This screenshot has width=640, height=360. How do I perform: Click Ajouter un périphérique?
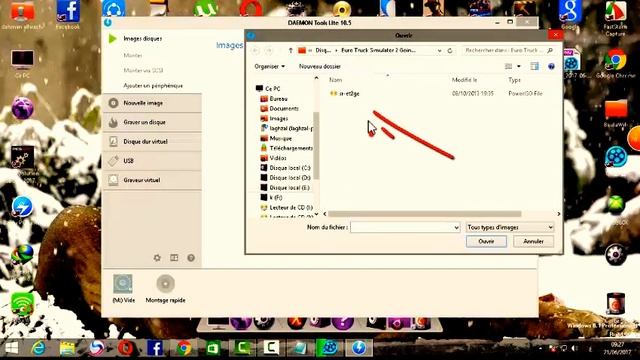(x=153, y=86)
